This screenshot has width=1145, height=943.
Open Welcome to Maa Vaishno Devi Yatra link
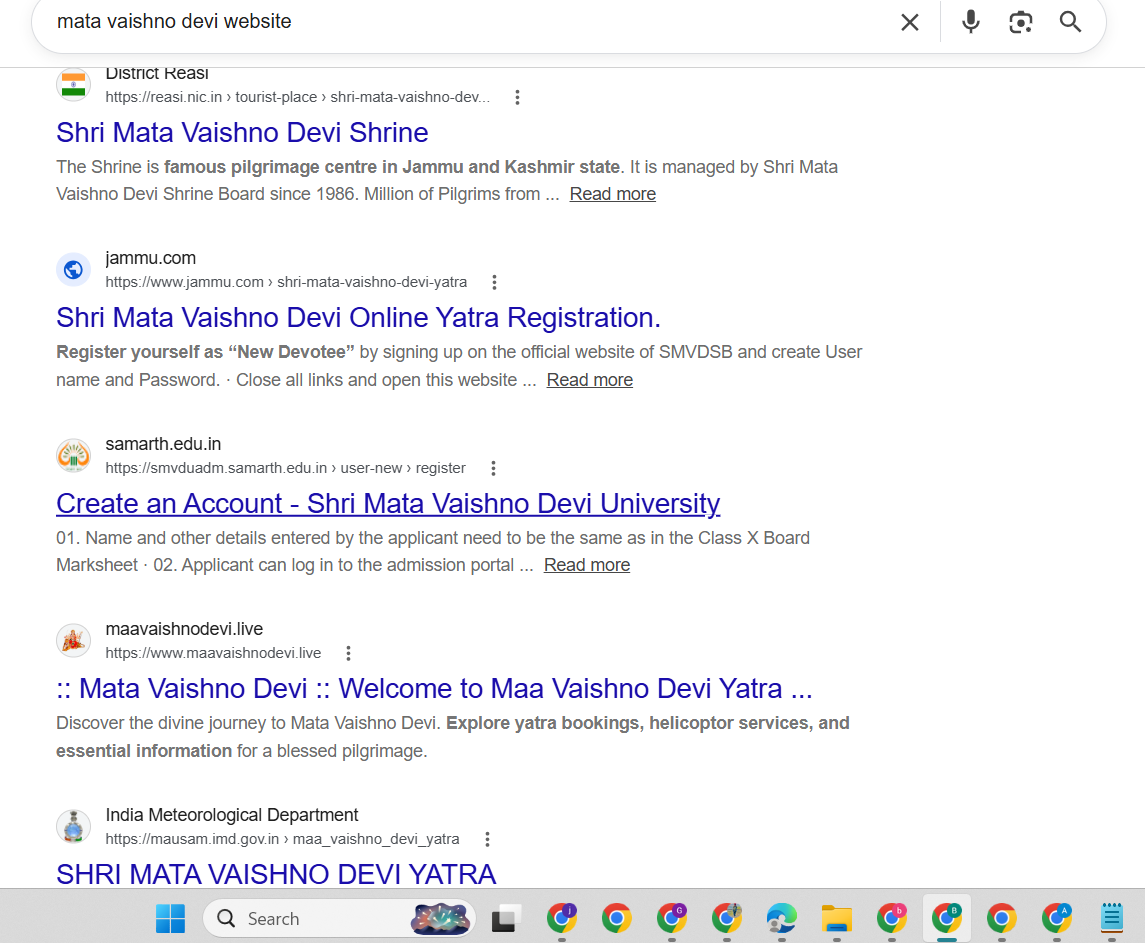click(x=434, y=688)
